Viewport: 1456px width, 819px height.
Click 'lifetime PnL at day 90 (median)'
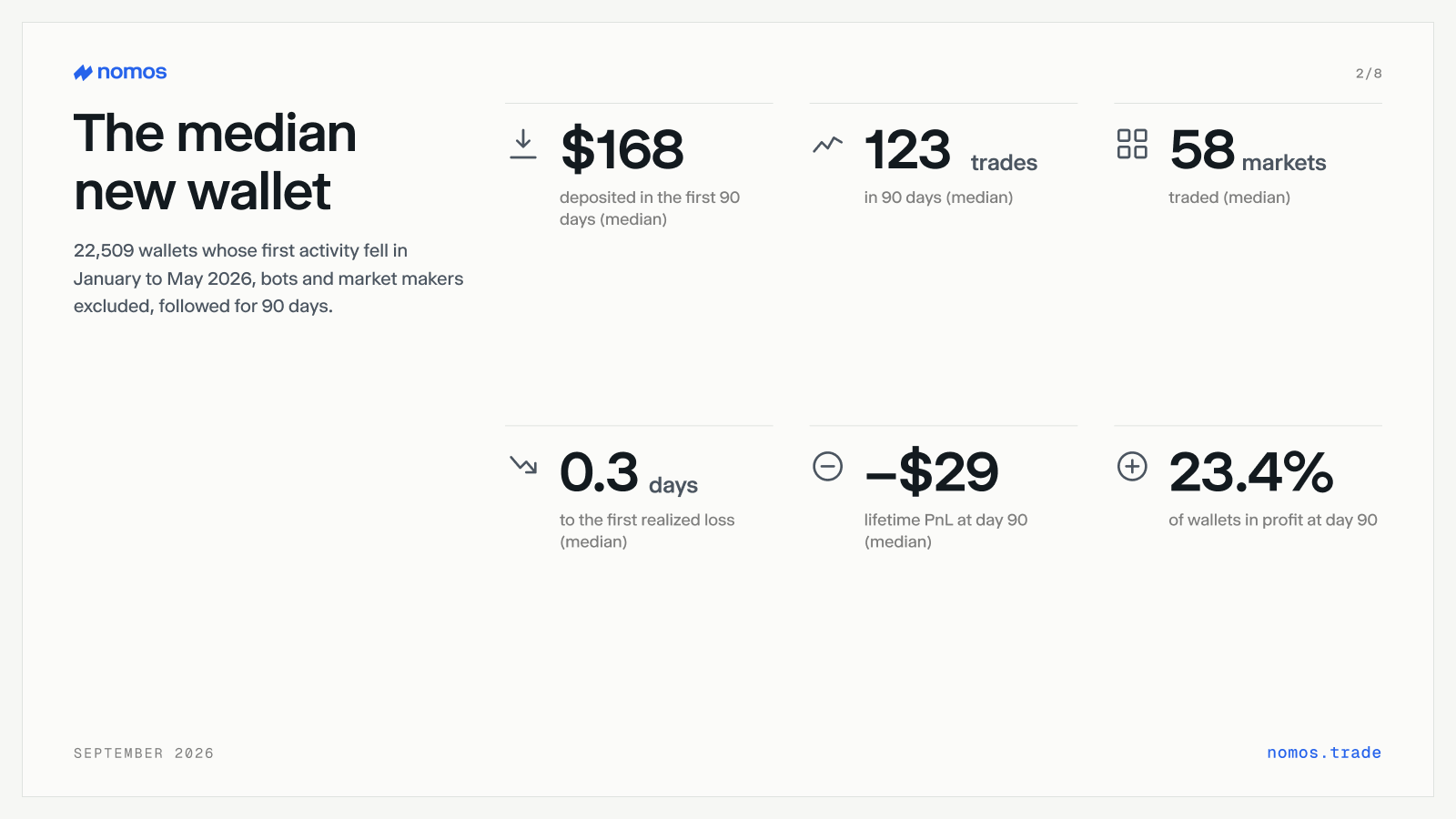click(945, 531)
